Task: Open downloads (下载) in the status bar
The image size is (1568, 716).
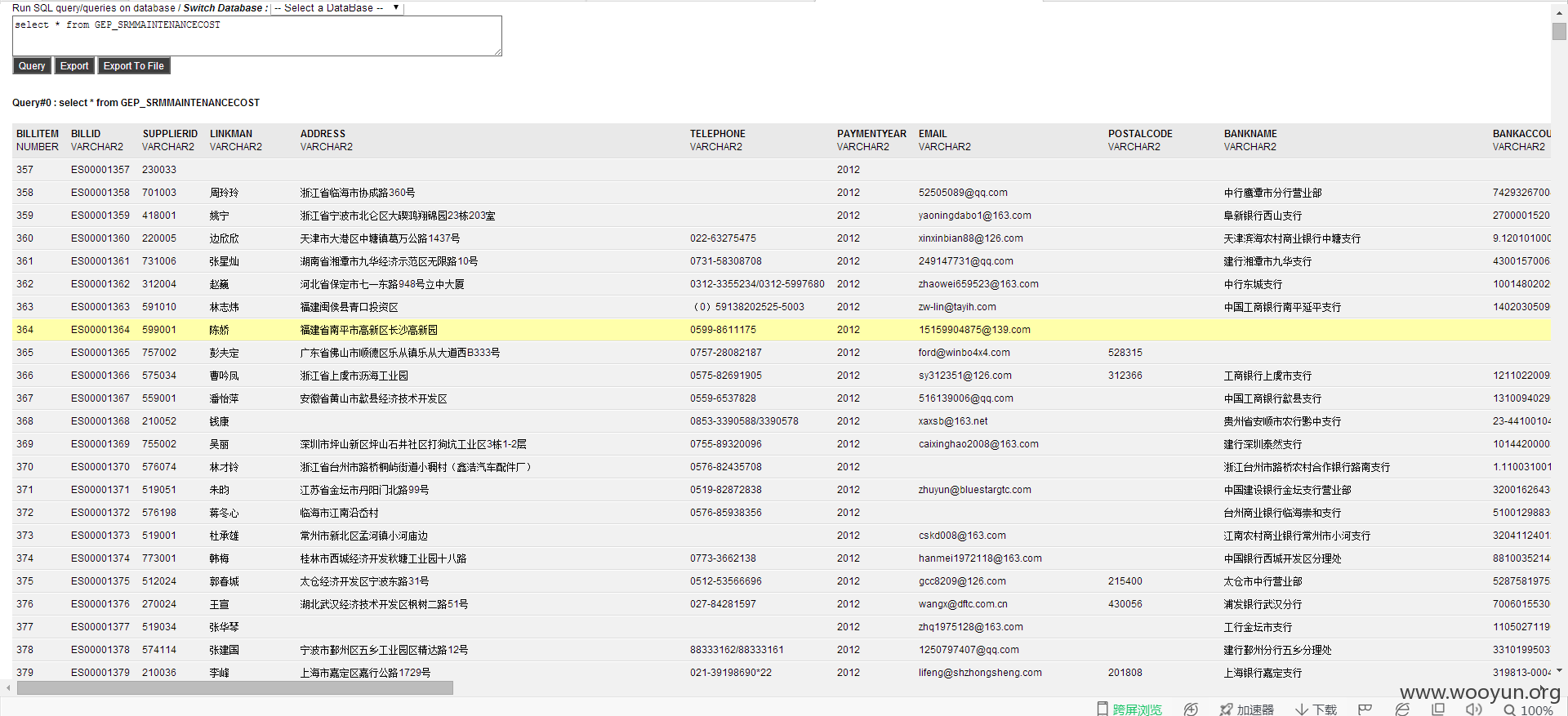Action: pos(1316,709)
